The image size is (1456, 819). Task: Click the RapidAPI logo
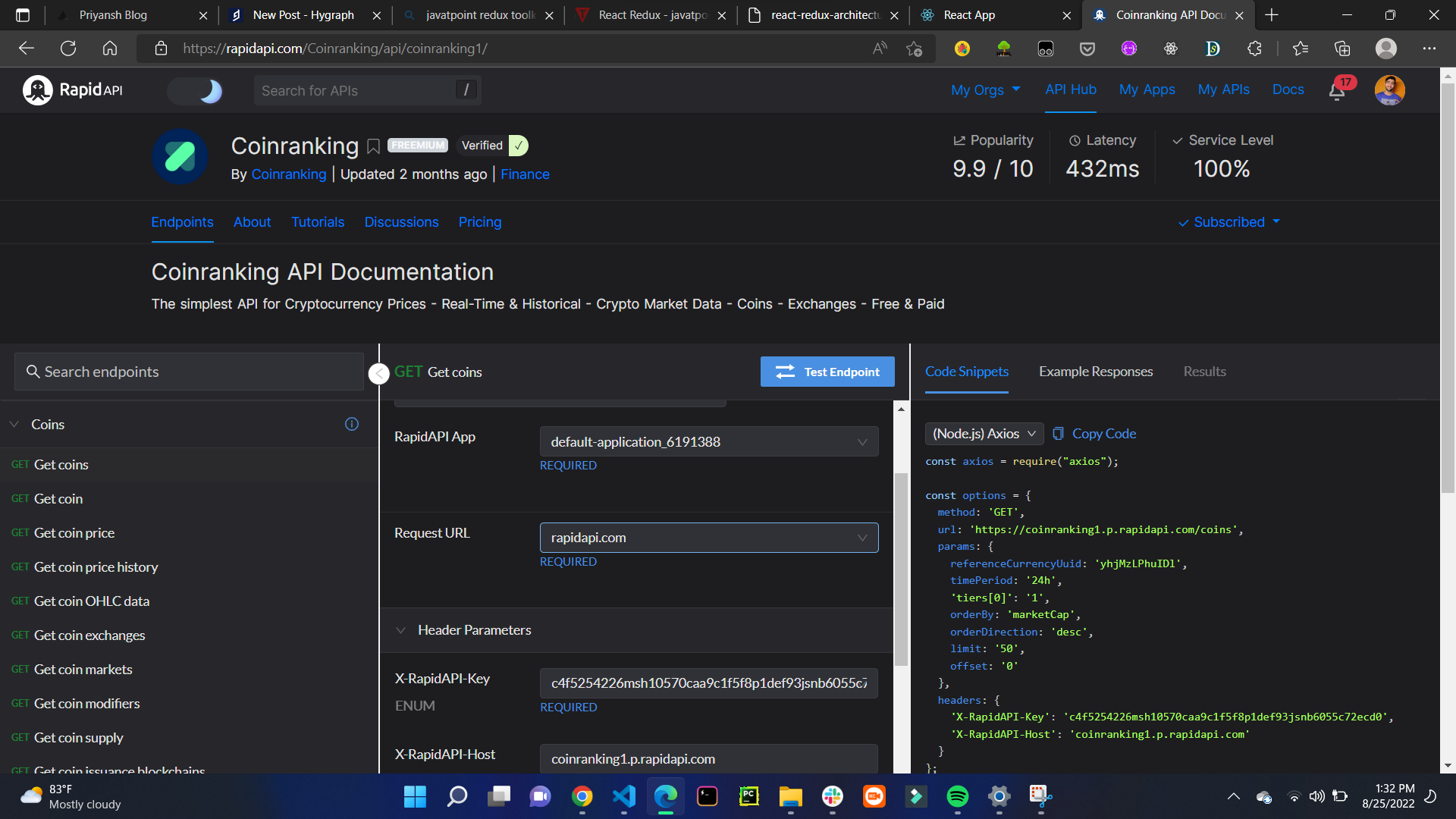(x=73, y=90)
